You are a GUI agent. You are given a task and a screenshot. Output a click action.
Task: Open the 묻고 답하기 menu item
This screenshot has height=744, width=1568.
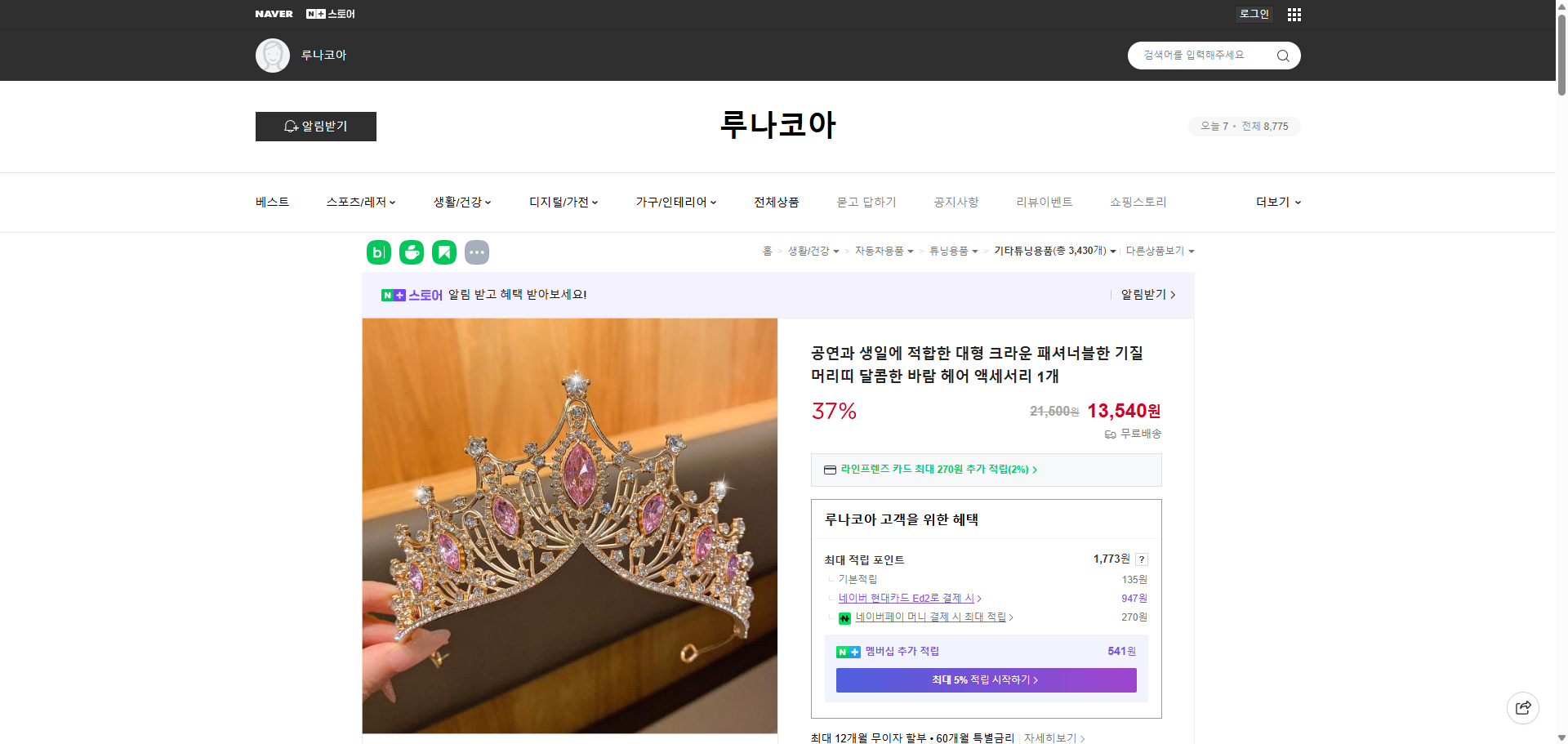(866, 202)
